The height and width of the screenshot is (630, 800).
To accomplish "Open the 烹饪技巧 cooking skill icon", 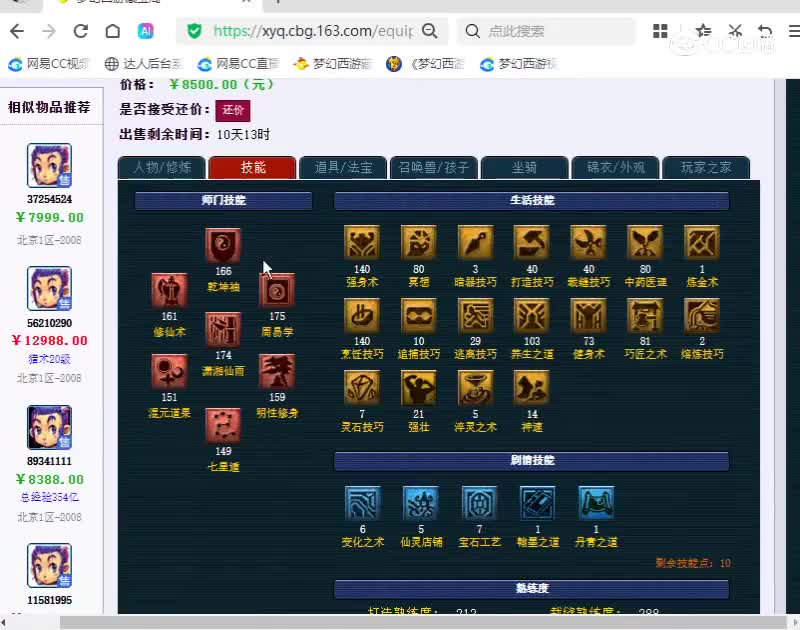I will (361, 315).
